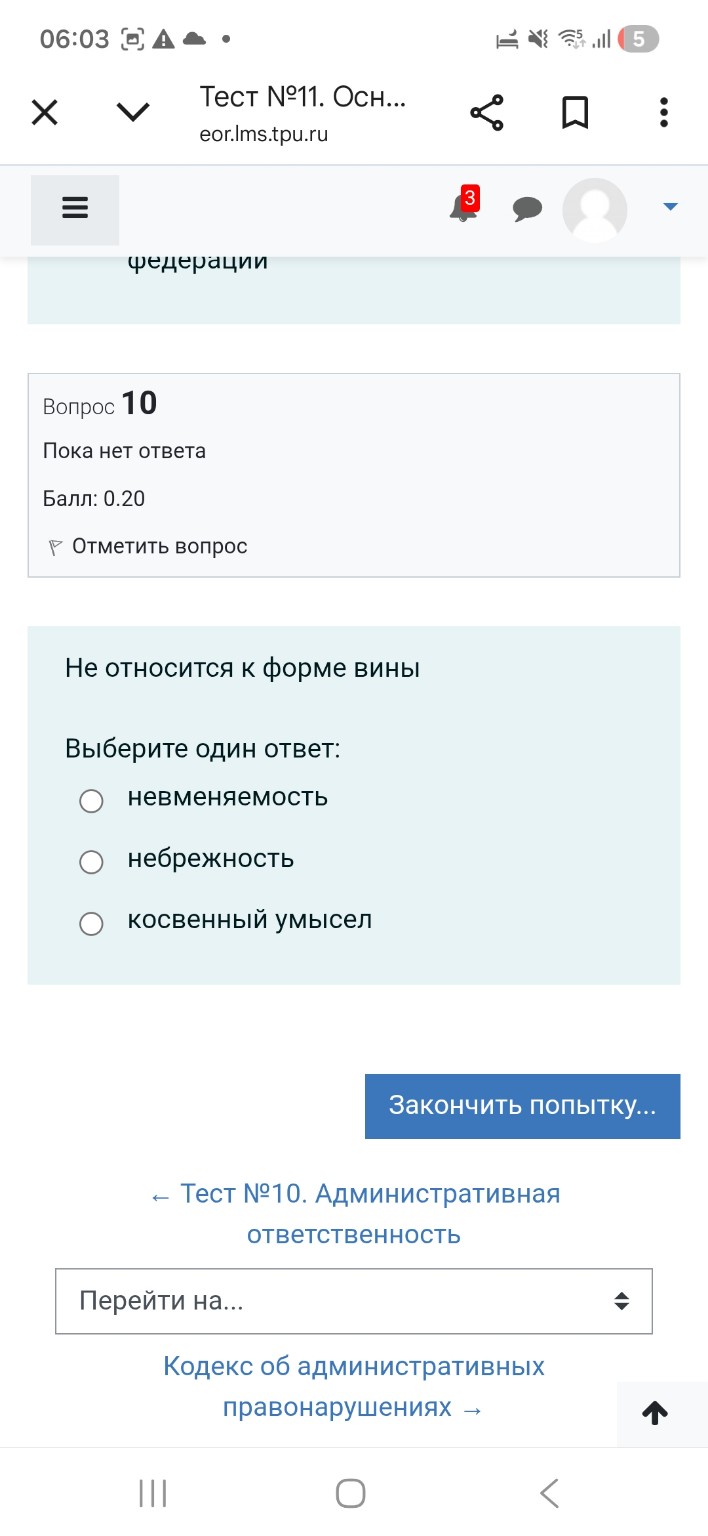
Task: Select the answer косвенный умысел
Action: (91, 923)
